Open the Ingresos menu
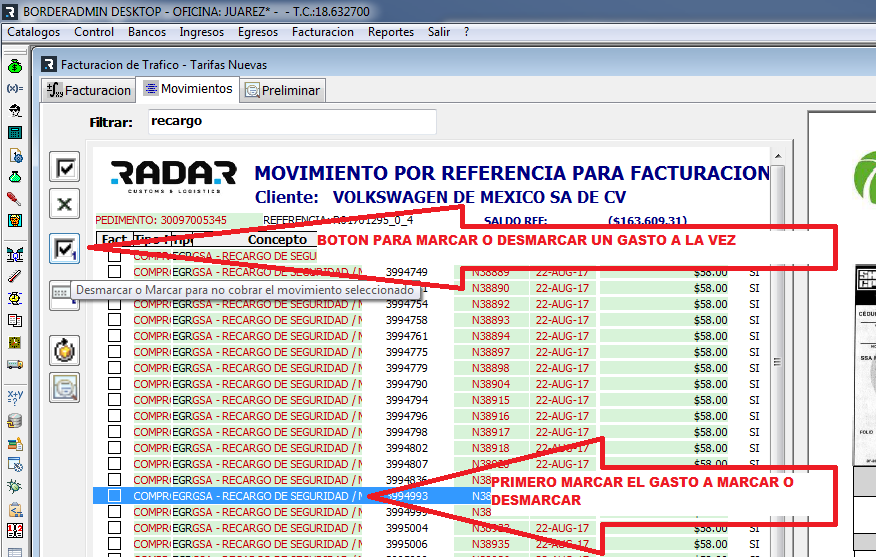This screenshot has width=876, height=557. tap(202, 32)
